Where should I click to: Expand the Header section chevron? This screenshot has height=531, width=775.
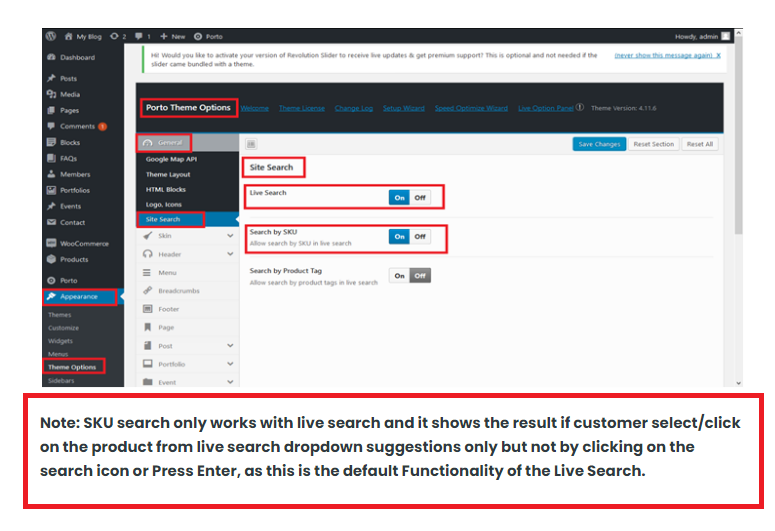click(230, 254)
